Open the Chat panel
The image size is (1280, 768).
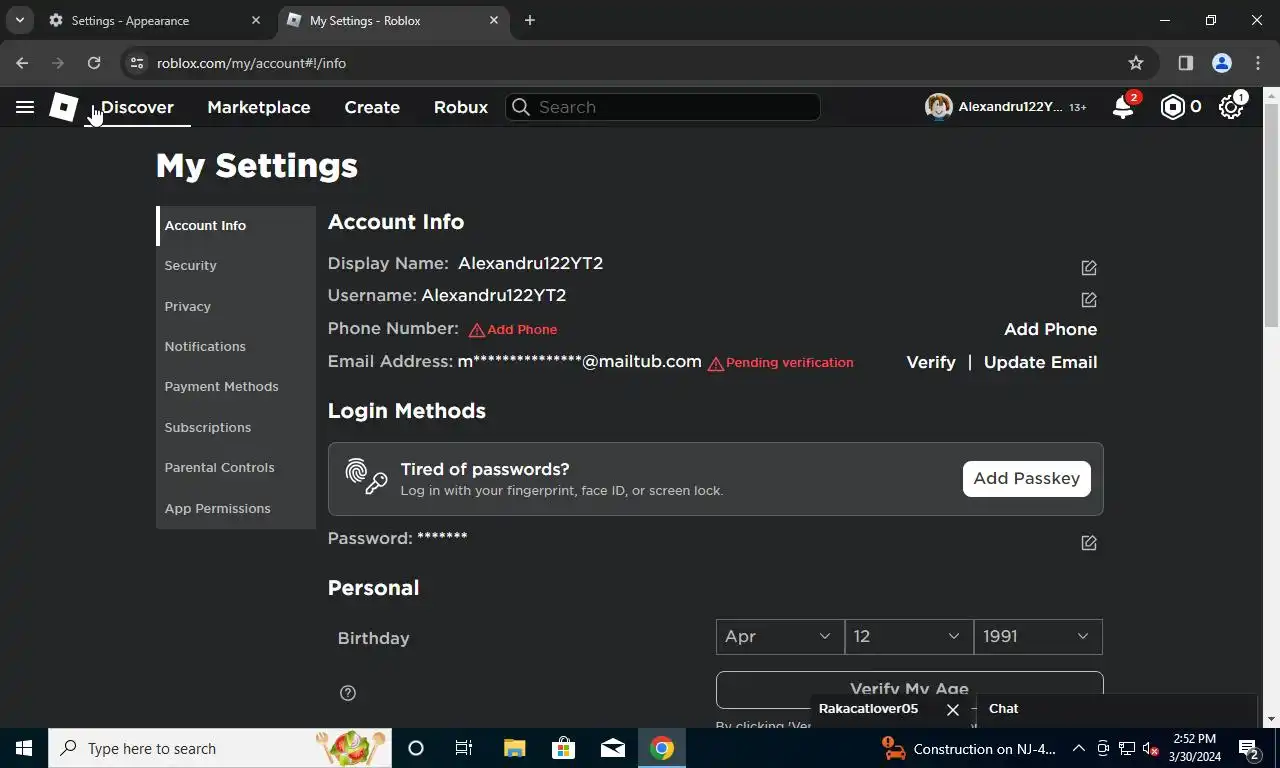pyautogui.click(x=1115, y=709)
